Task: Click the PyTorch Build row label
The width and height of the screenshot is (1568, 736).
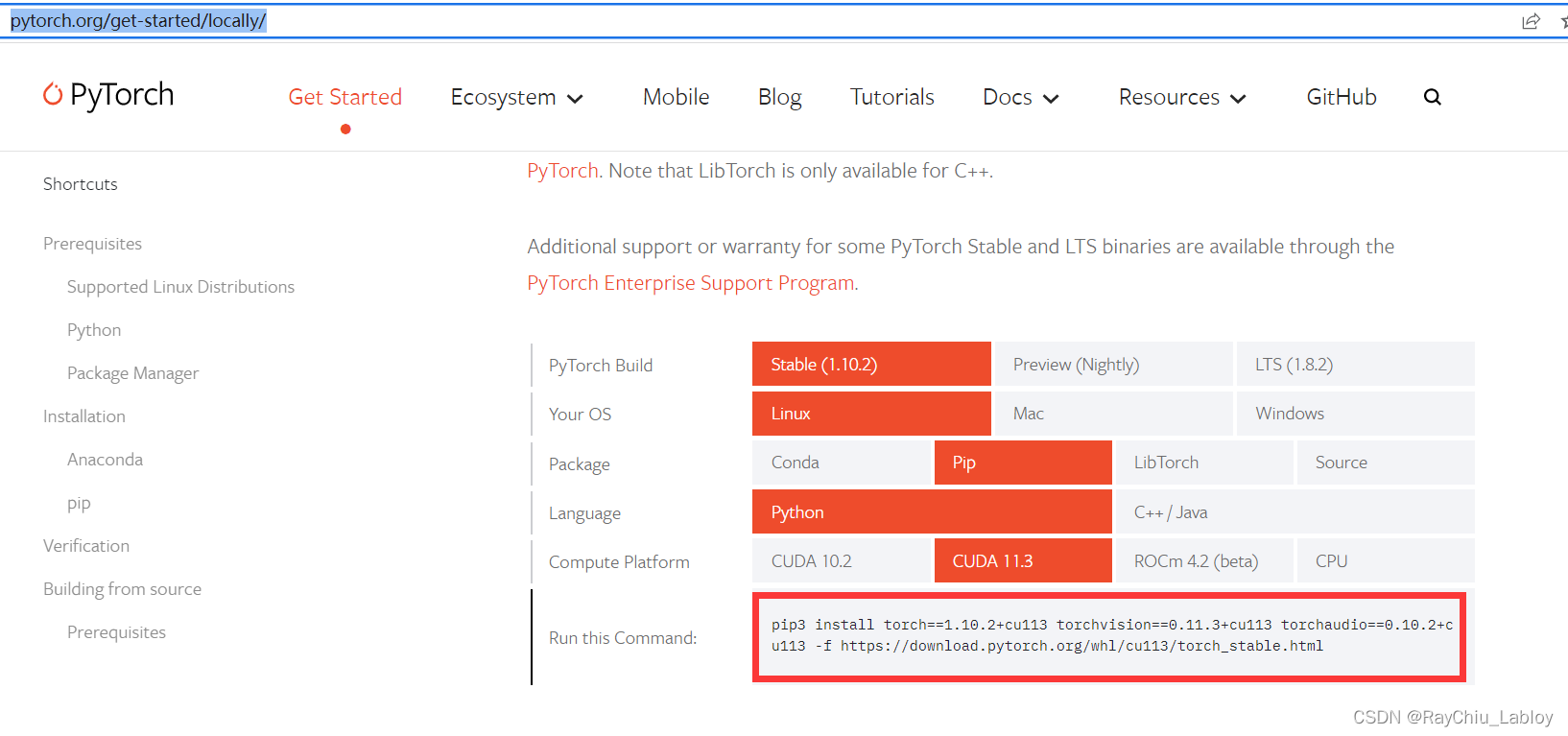Action: pos(601,366)
